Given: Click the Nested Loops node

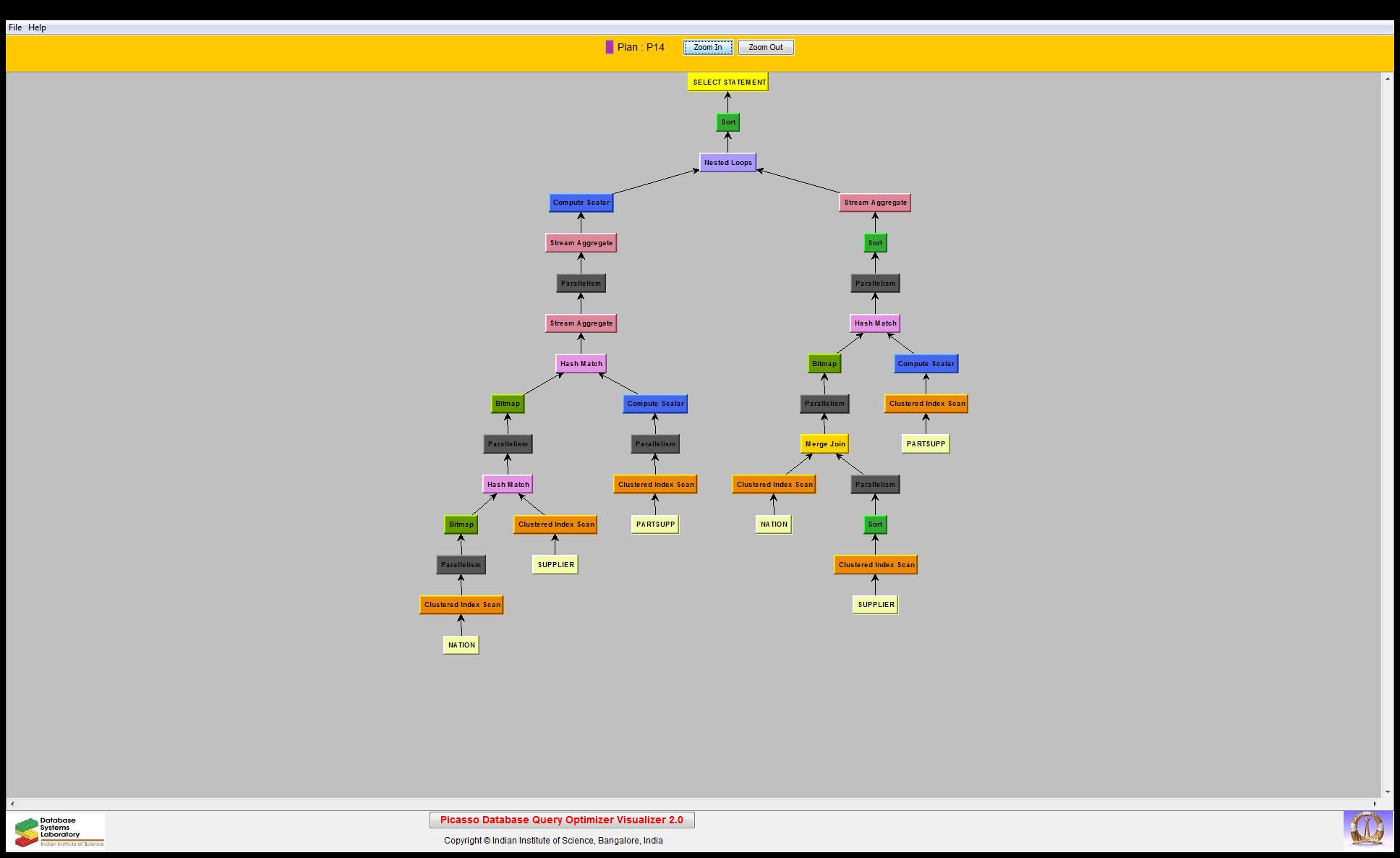Looking at the screenshot, I should [x=727, y=162].
